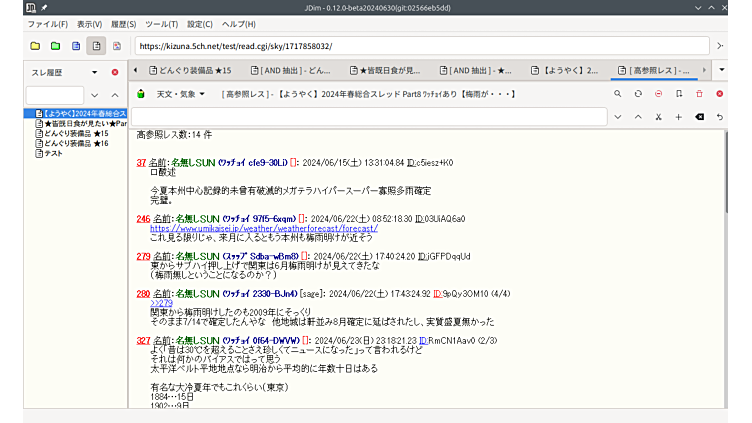This screenshot has width=752, height=423.
Task: Open the 履歴(S) menu
Action: point(125,23)
